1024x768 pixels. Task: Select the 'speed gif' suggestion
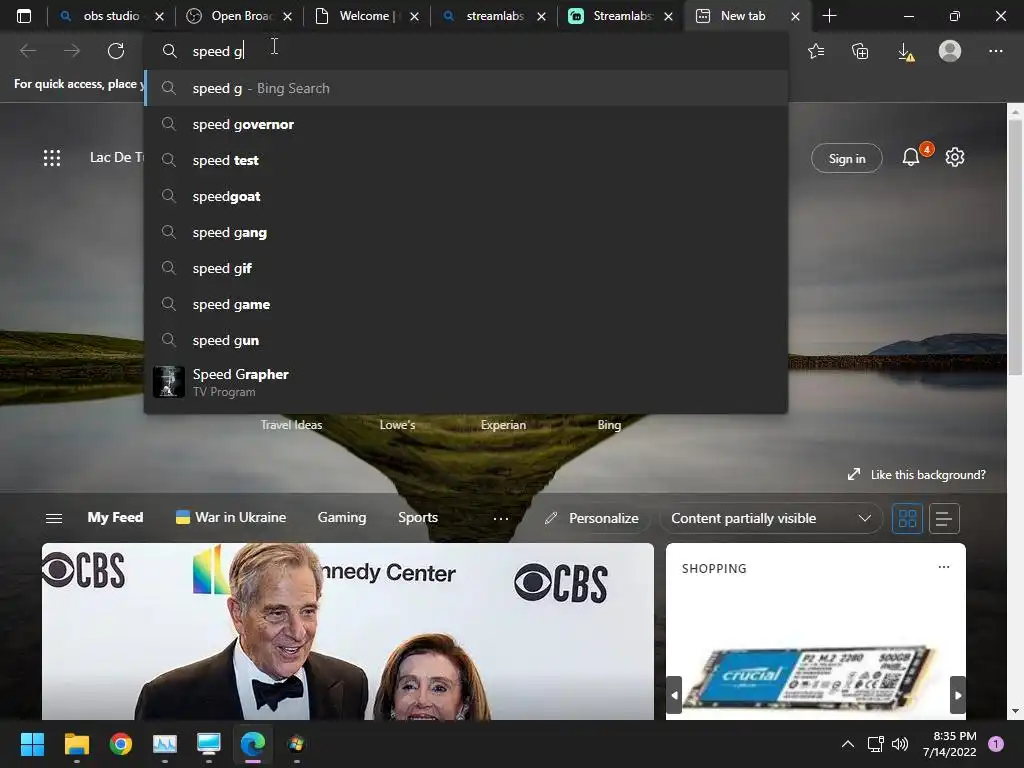pyautogui.click(x=466, y=268)
